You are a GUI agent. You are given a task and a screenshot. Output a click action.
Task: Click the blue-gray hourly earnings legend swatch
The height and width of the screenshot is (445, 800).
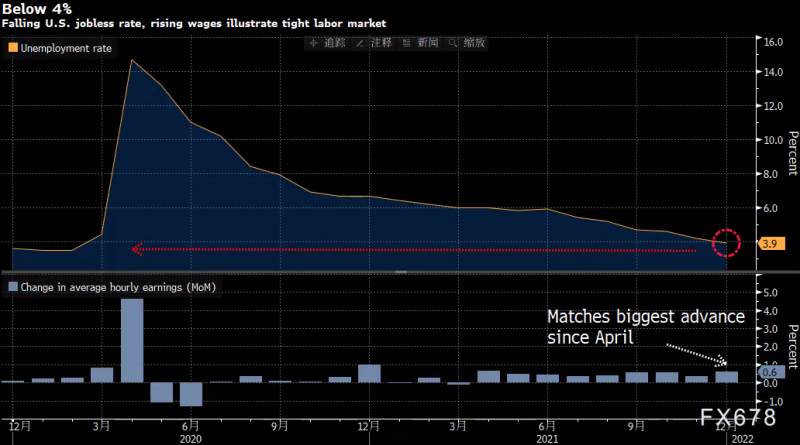click(13, 287)
